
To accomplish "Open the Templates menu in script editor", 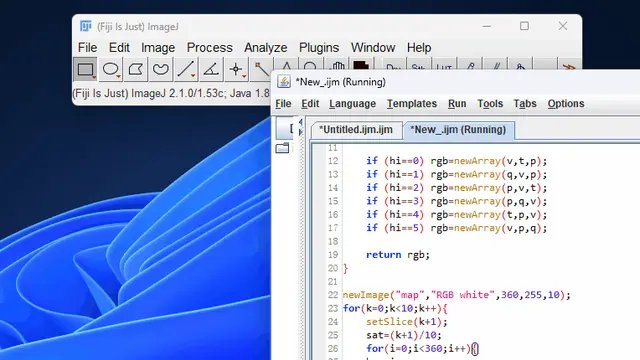I will coord(412,104).
